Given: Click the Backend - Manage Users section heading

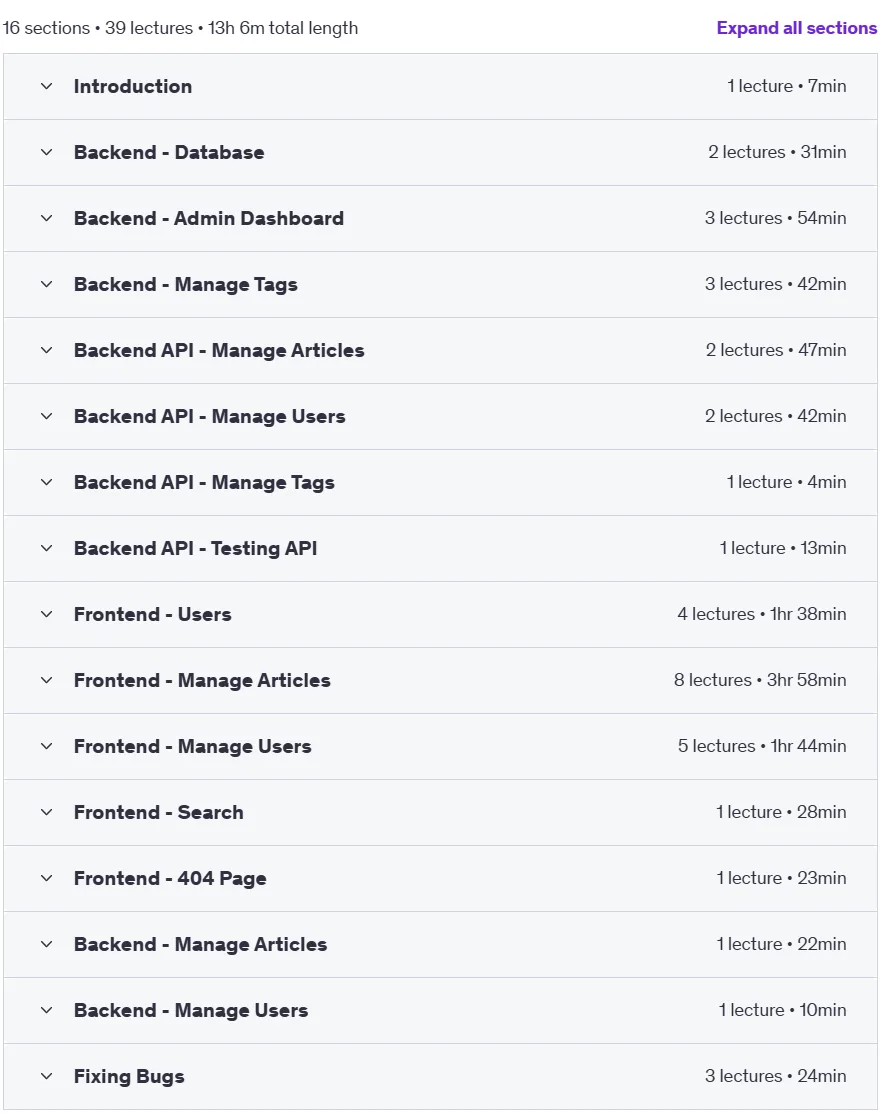Looking at the screenshot, I should pos(191,1011).
